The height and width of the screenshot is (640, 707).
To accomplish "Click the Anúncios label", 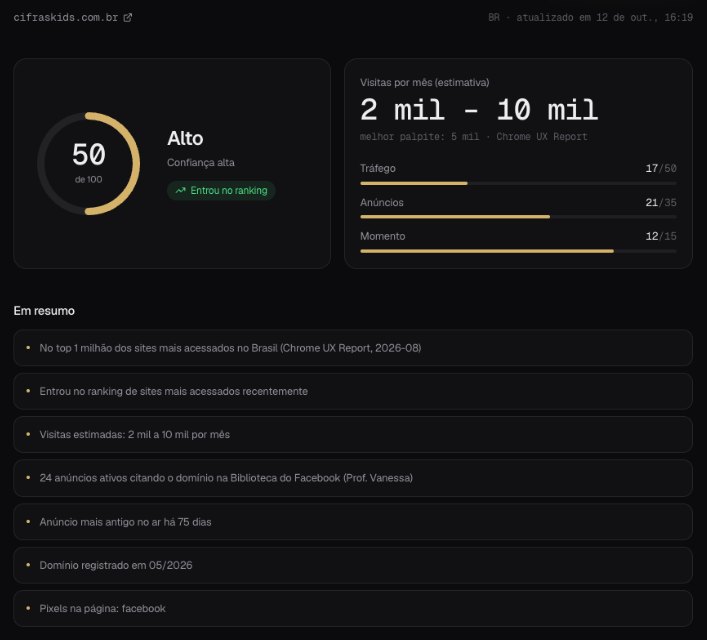I will tap(381, 203).
